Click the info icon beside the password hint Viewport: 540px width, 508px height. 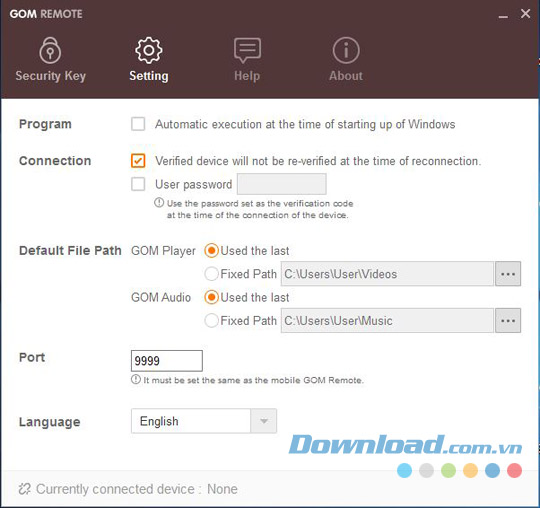coord(159,203)
